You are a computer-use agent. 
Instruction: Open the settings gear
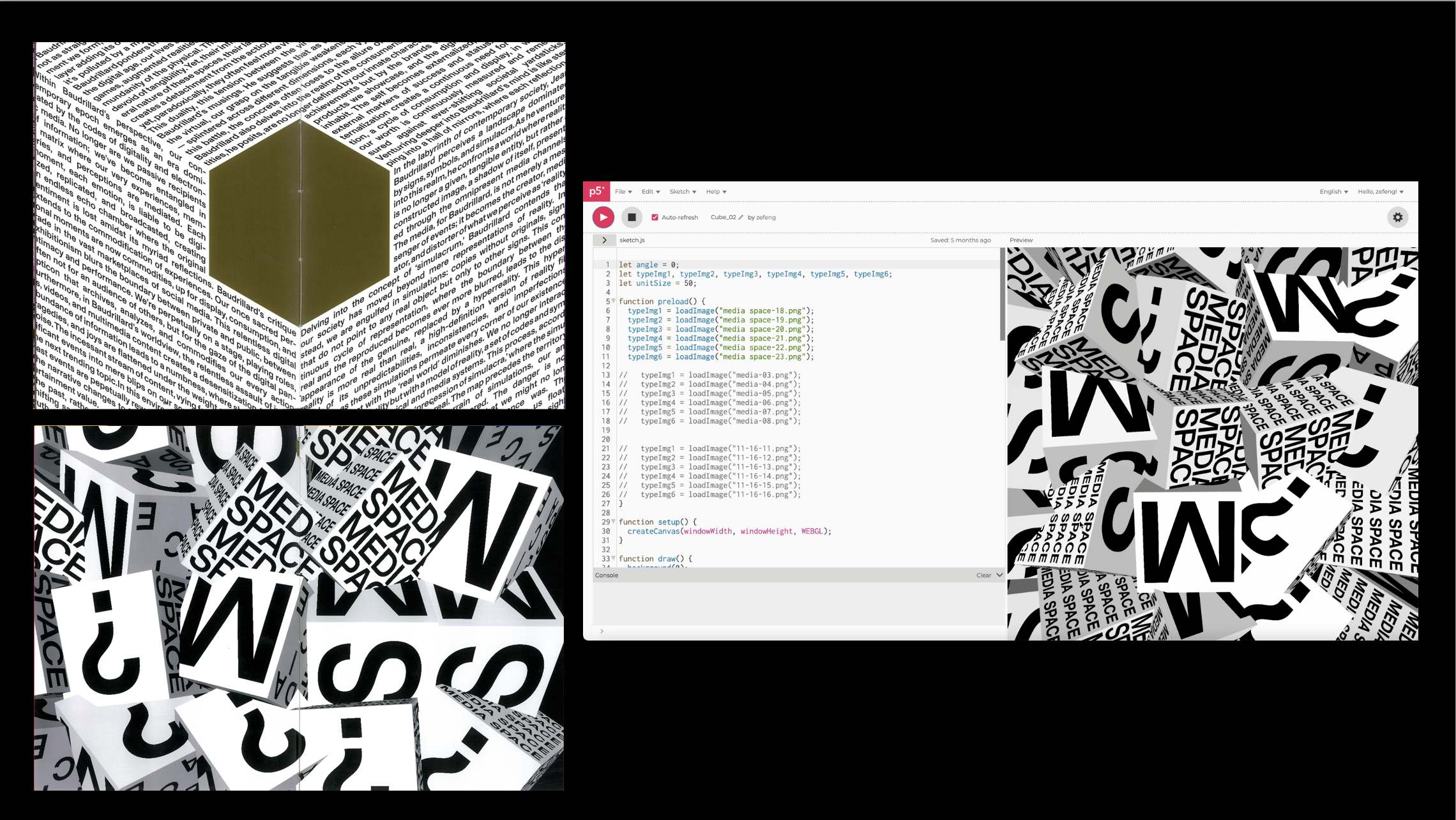(x=1397, y=217)
